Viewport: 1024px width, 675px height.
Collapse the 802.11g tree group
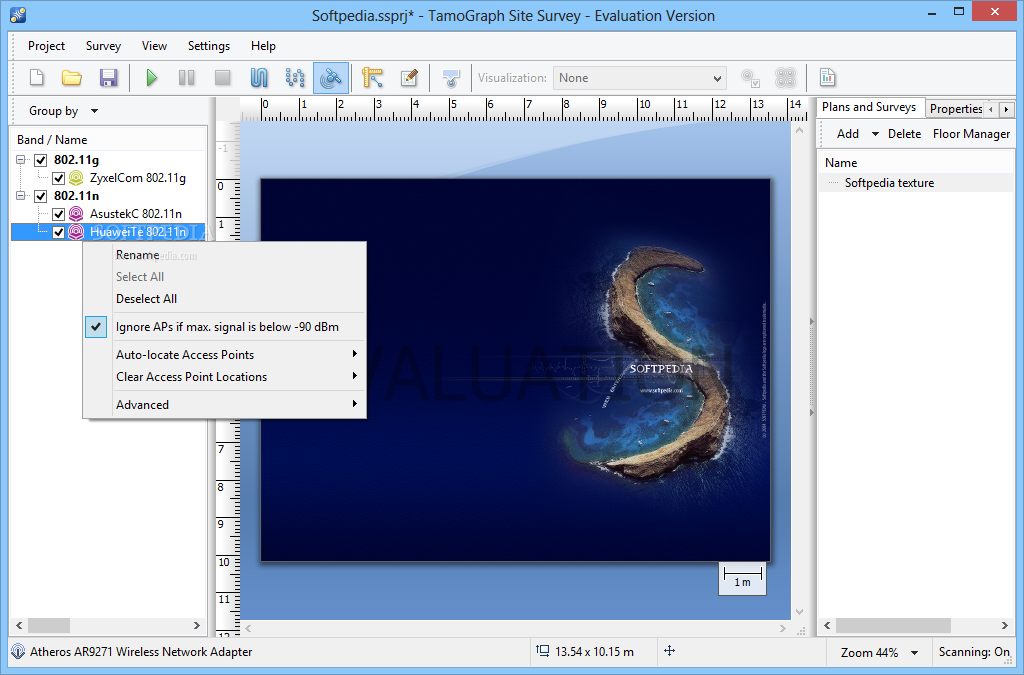click(21, 160)
